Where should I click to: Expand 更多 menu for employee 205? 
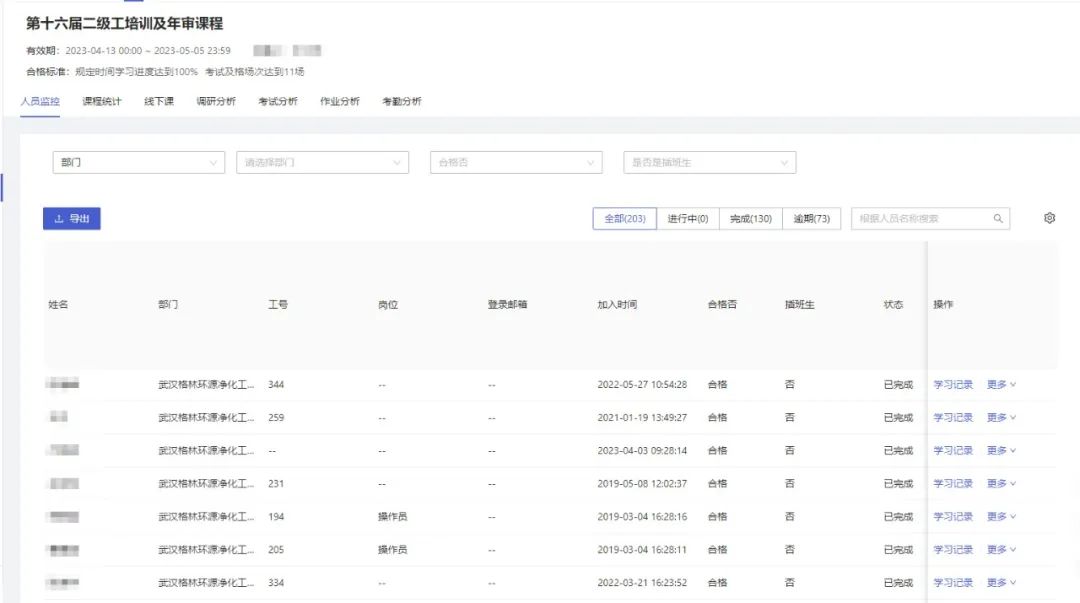[x=1001, y=550]
